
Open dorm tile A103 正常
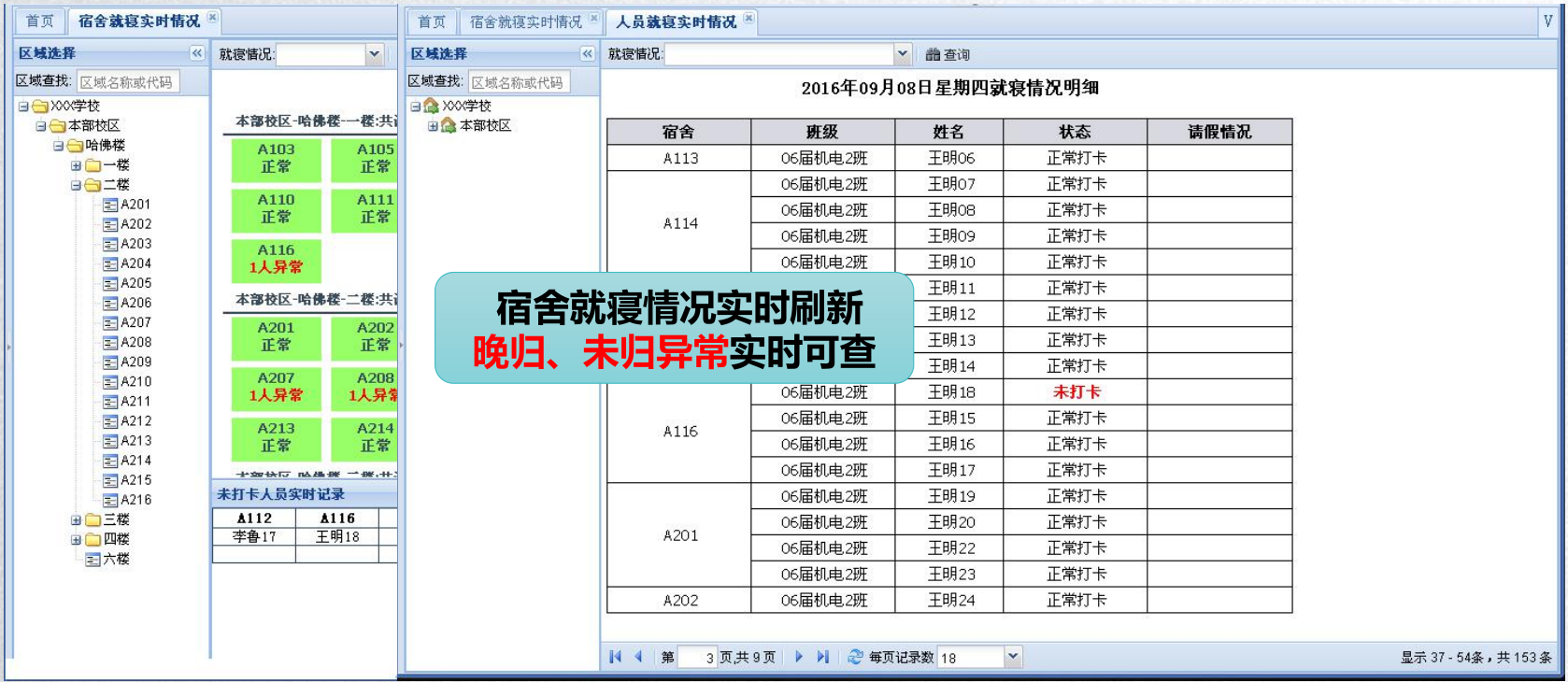[276, 159]
